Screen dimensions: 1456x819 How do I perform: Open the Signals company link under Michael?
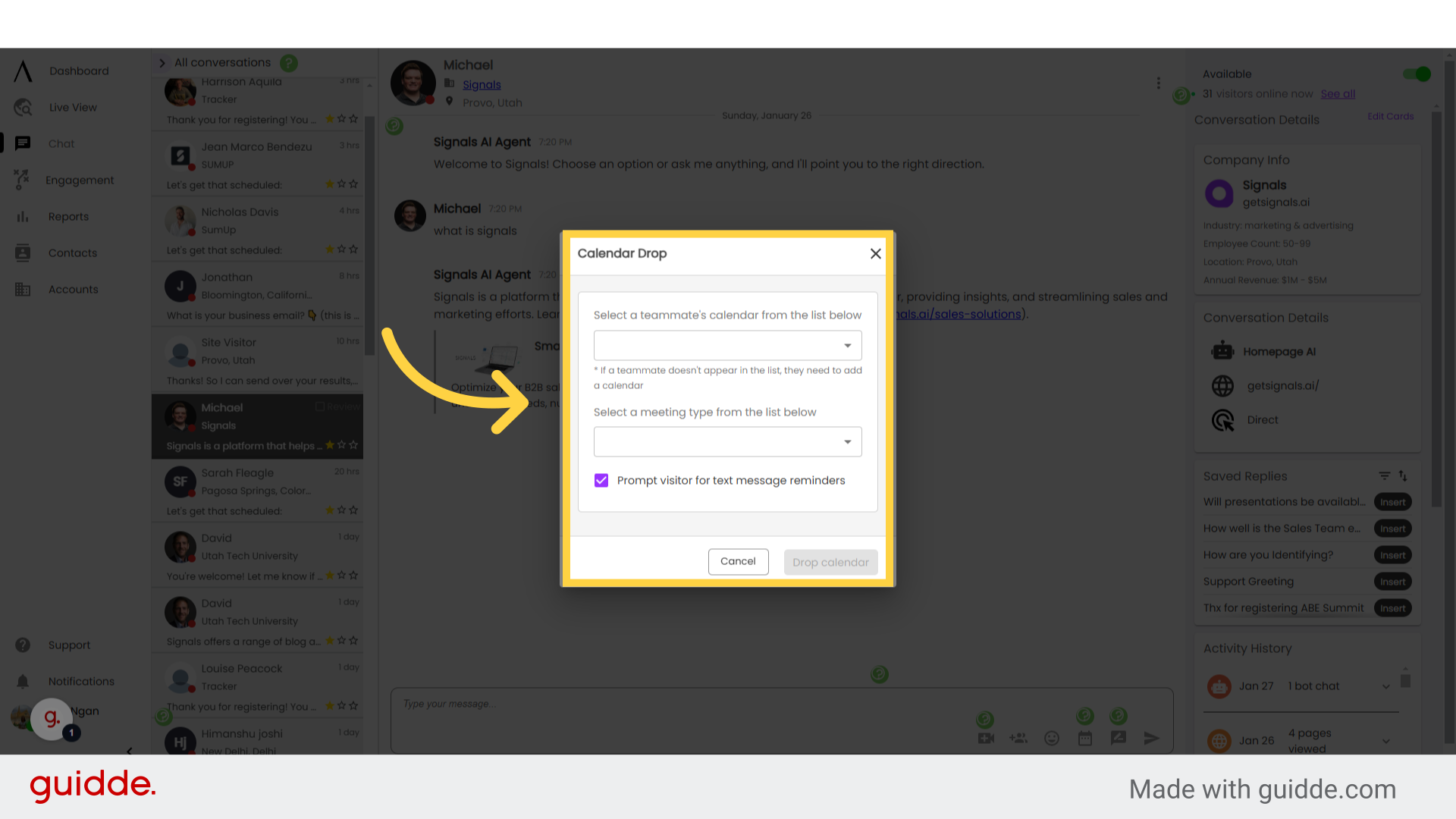click(482, 85)
